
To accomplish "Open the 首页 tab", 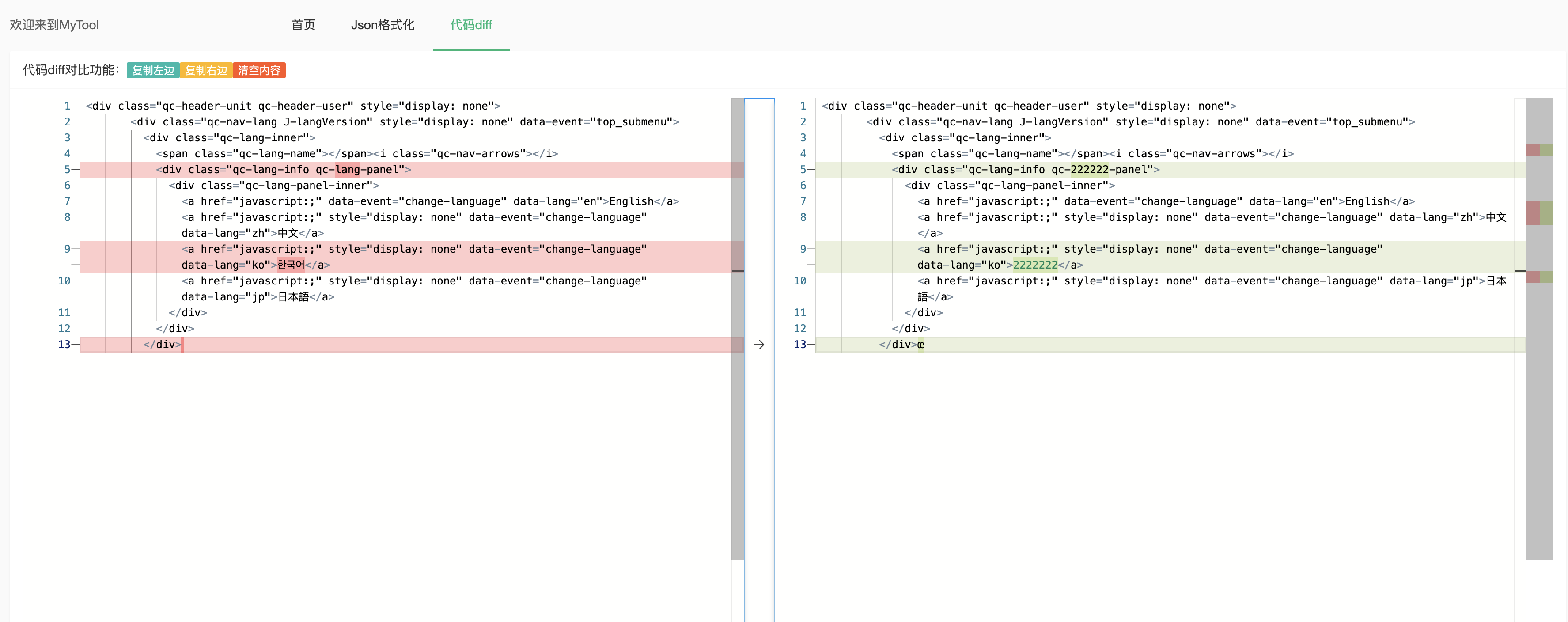I will pos(303,25).
